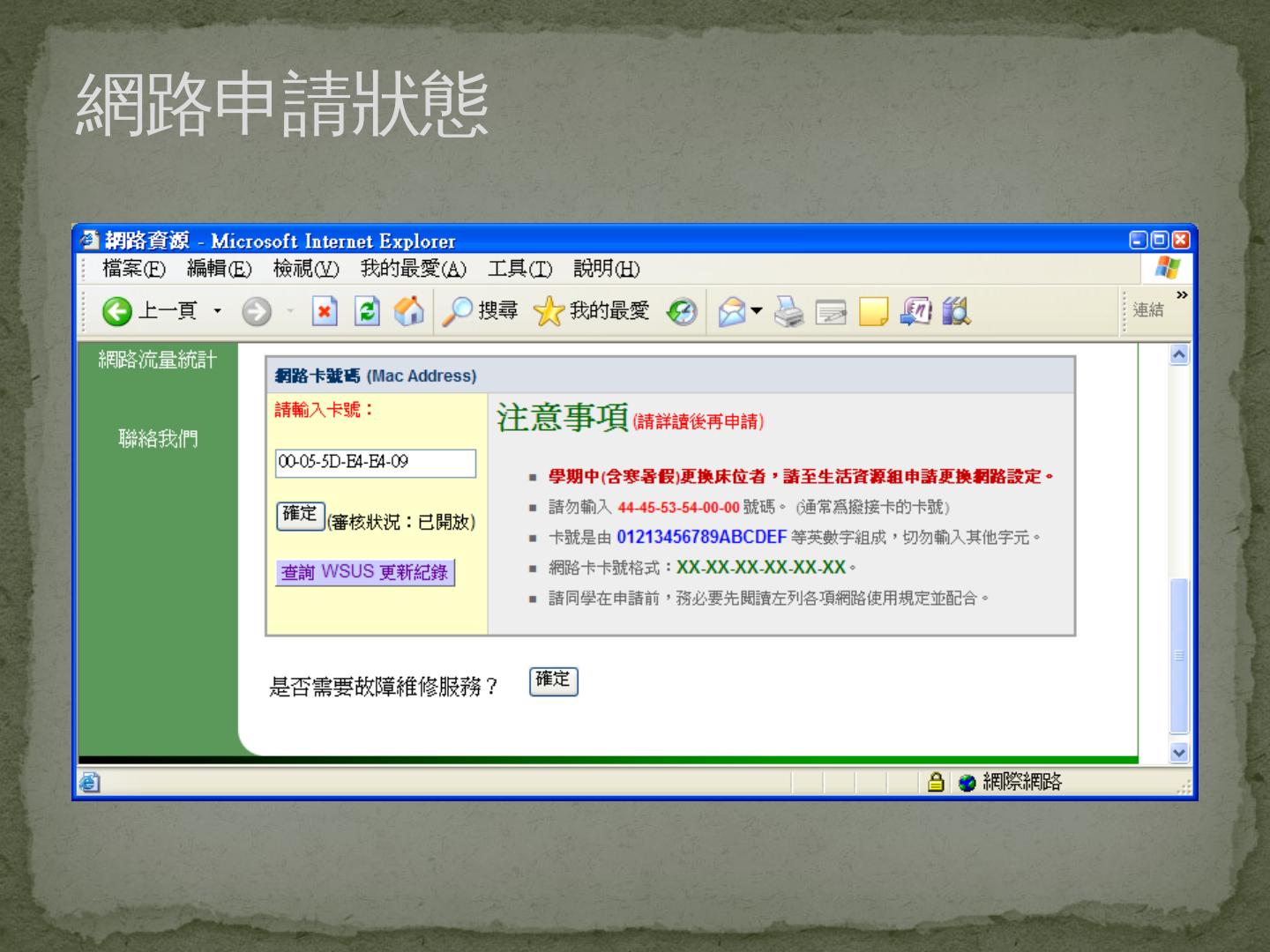Expand the Mail button dropdown arrow

757,311
